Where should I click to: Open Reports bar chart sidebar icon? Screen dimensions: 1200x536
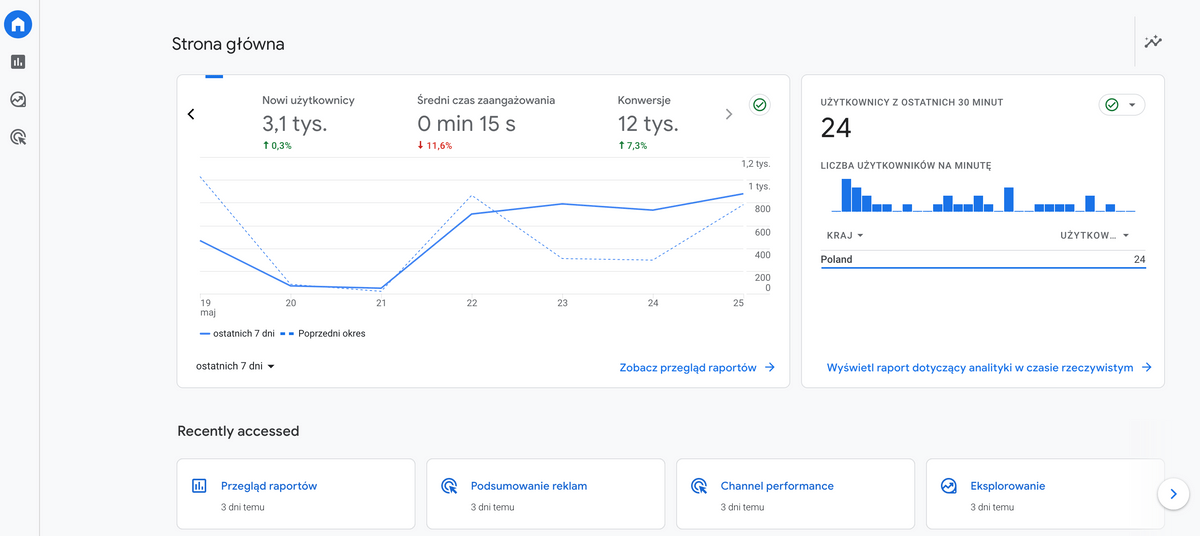tap(18, 62)
